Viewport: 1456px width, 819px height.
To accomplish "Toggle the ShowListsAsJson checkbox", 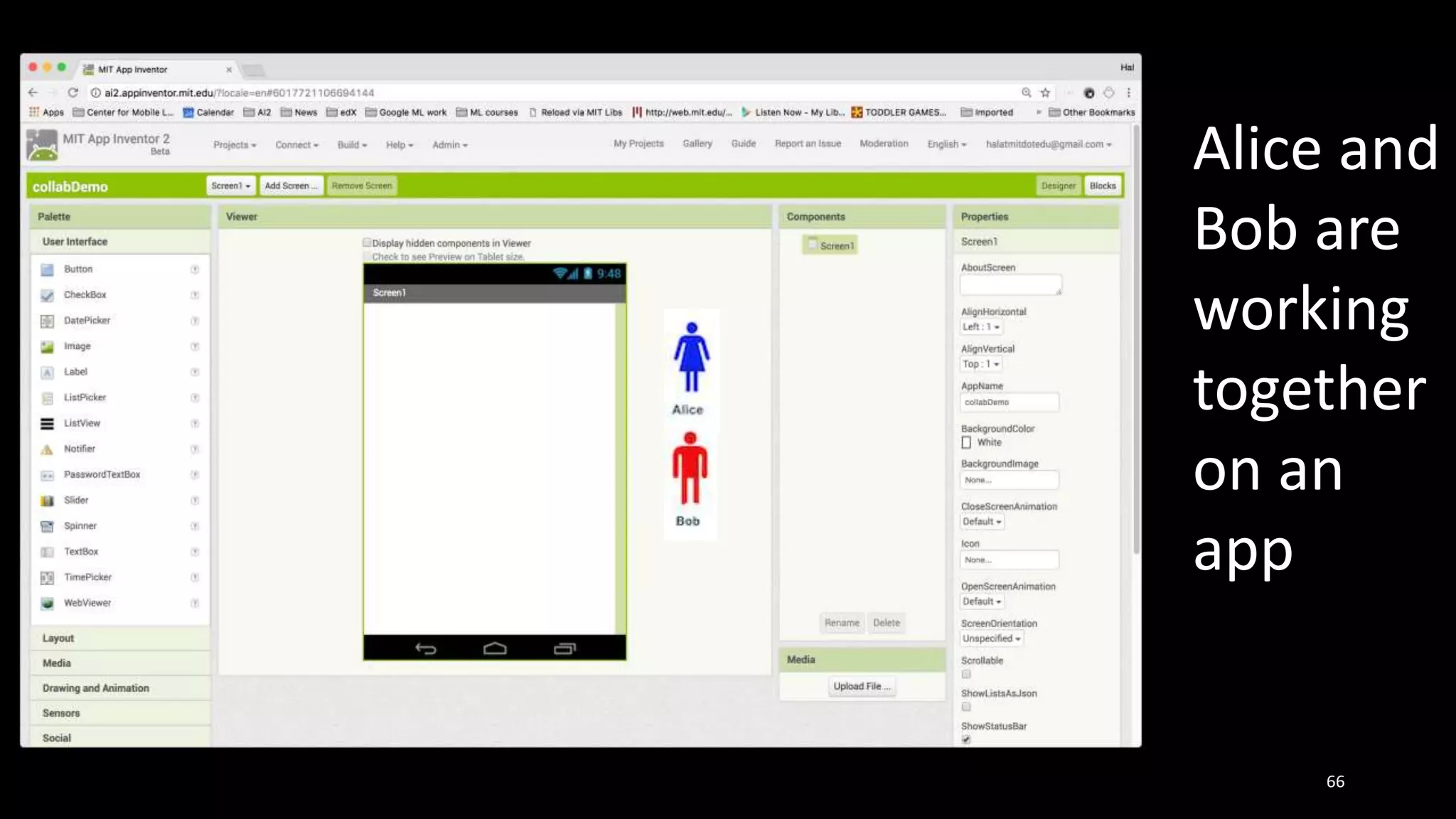I will click(x=966, y=707).
